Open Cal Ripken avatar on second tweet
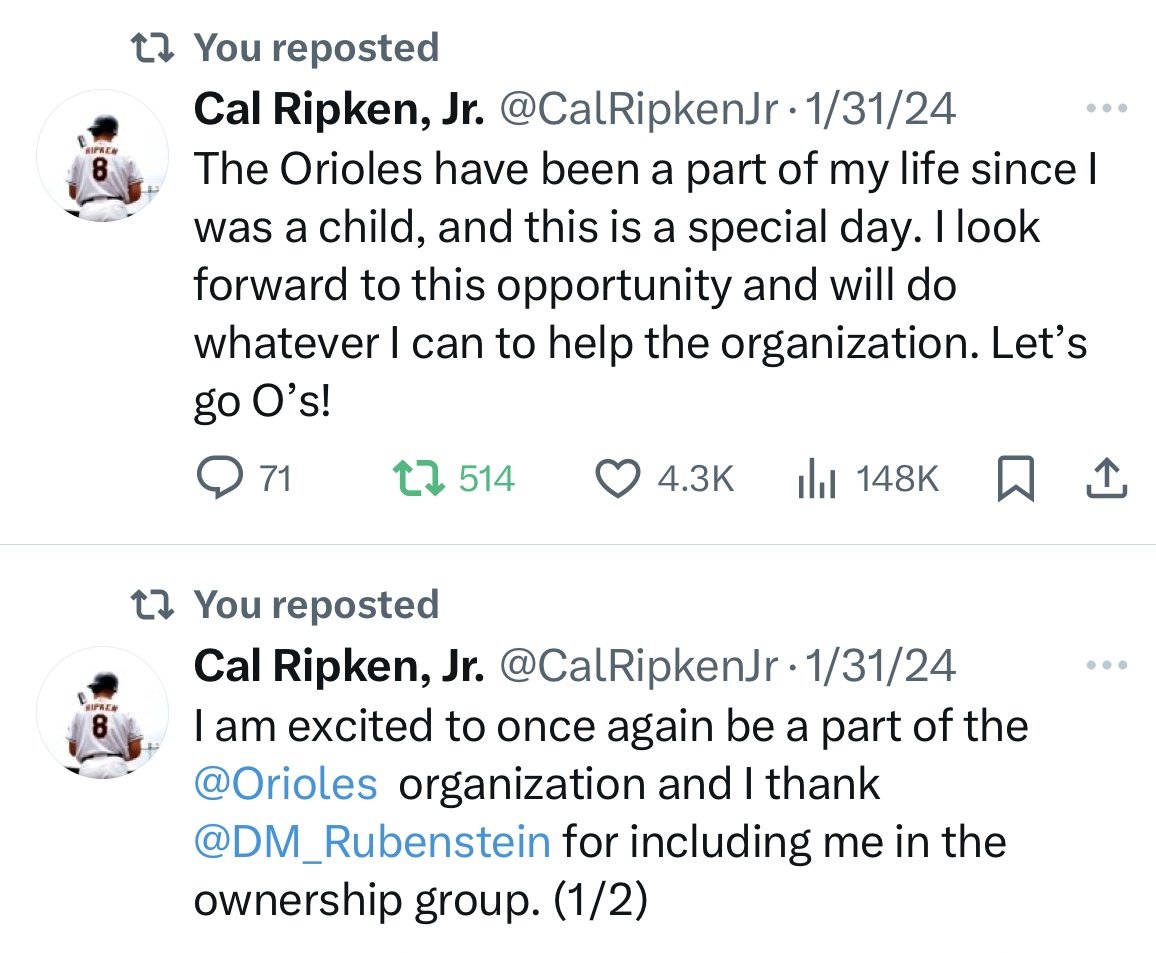This screenshot has height=953, width=1156. click(x=102, y=713)
